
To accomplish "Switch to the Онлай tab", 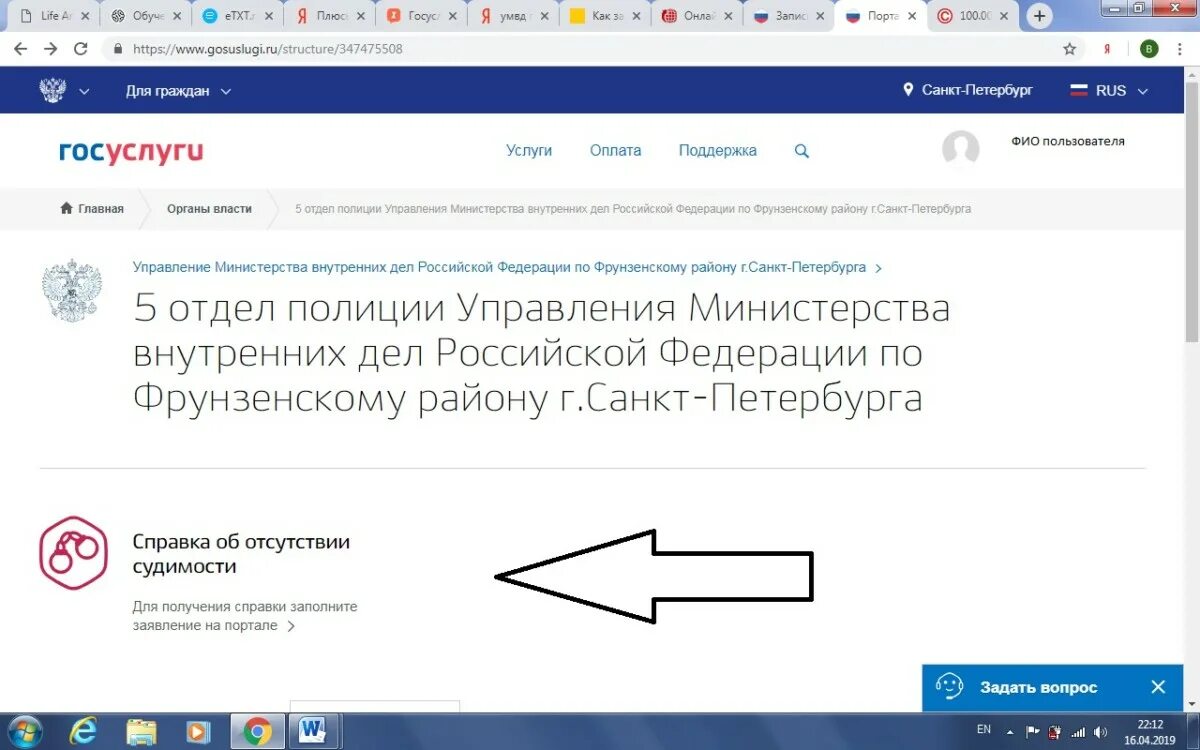I will tap(697, 16).
